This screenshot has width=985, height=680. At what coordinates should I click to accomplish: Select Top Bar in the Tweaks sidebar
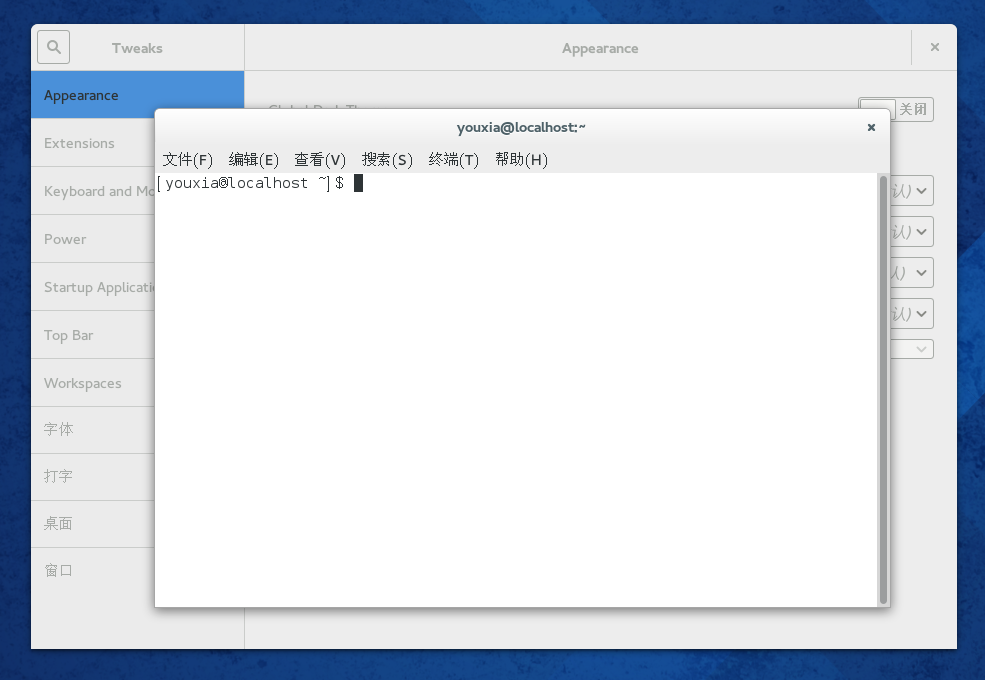(x=93, y=335)
